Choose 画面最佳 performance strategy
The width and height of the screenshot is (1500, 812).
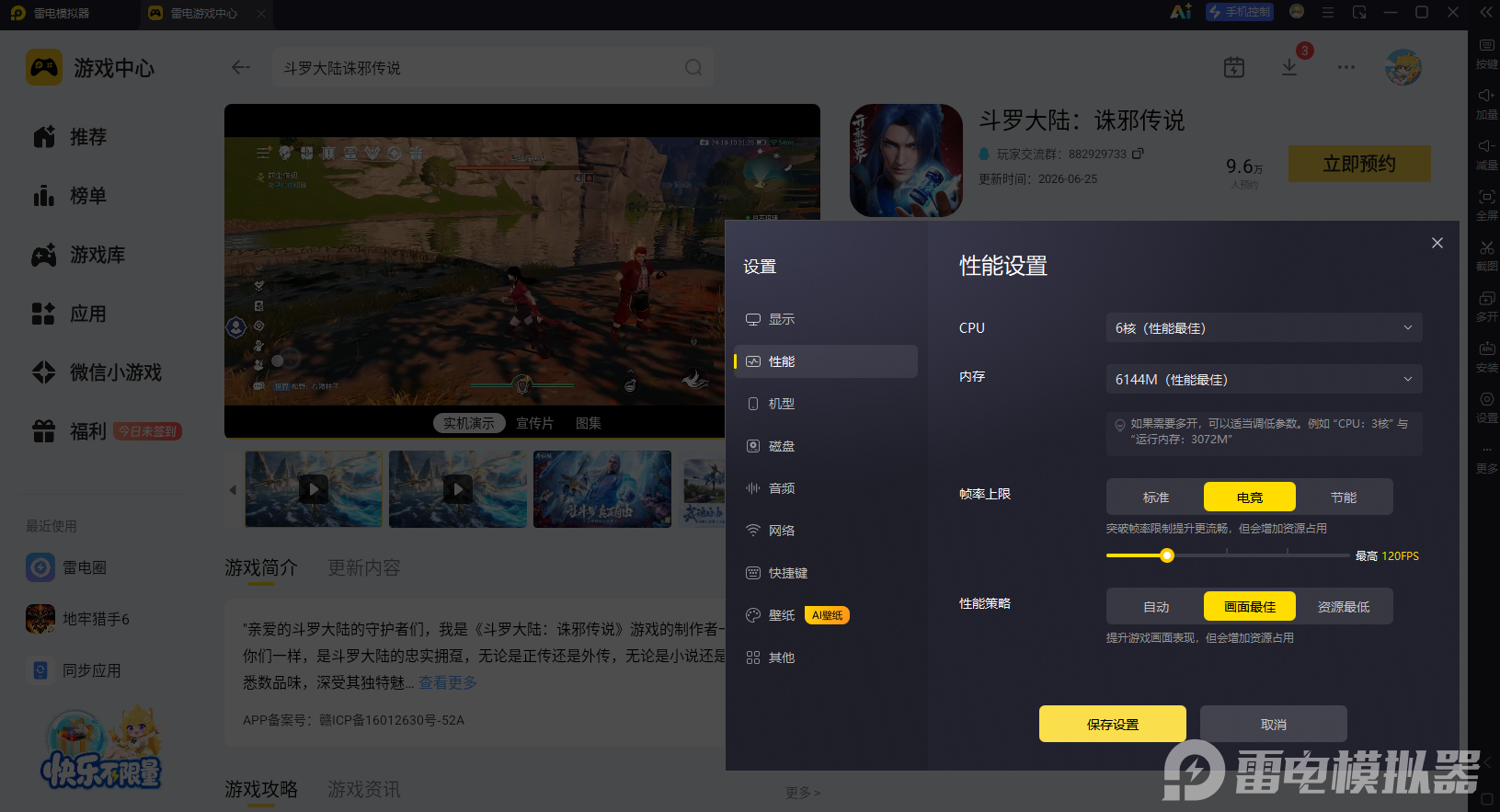(1250, 607)
